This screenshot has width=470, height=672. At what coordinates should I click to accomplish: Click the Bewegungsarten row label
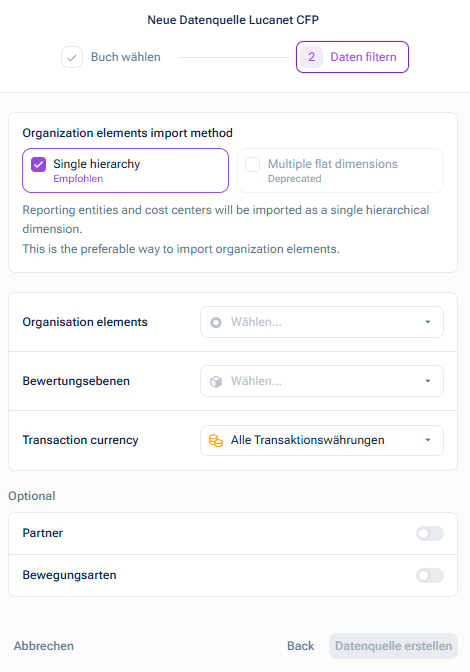tap(69, 575)
